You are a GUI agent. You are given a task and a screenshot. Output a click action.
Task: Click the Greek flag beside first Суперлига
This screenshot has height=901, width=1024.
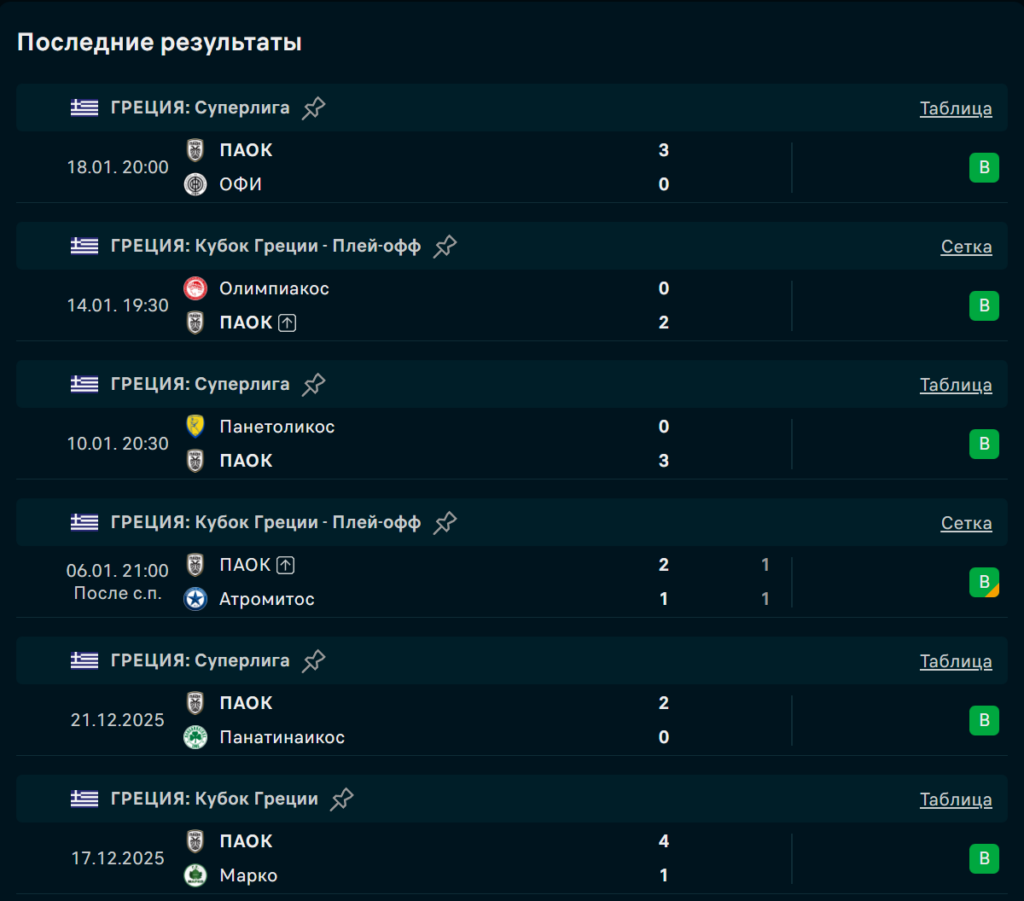[x=85, y=108]
